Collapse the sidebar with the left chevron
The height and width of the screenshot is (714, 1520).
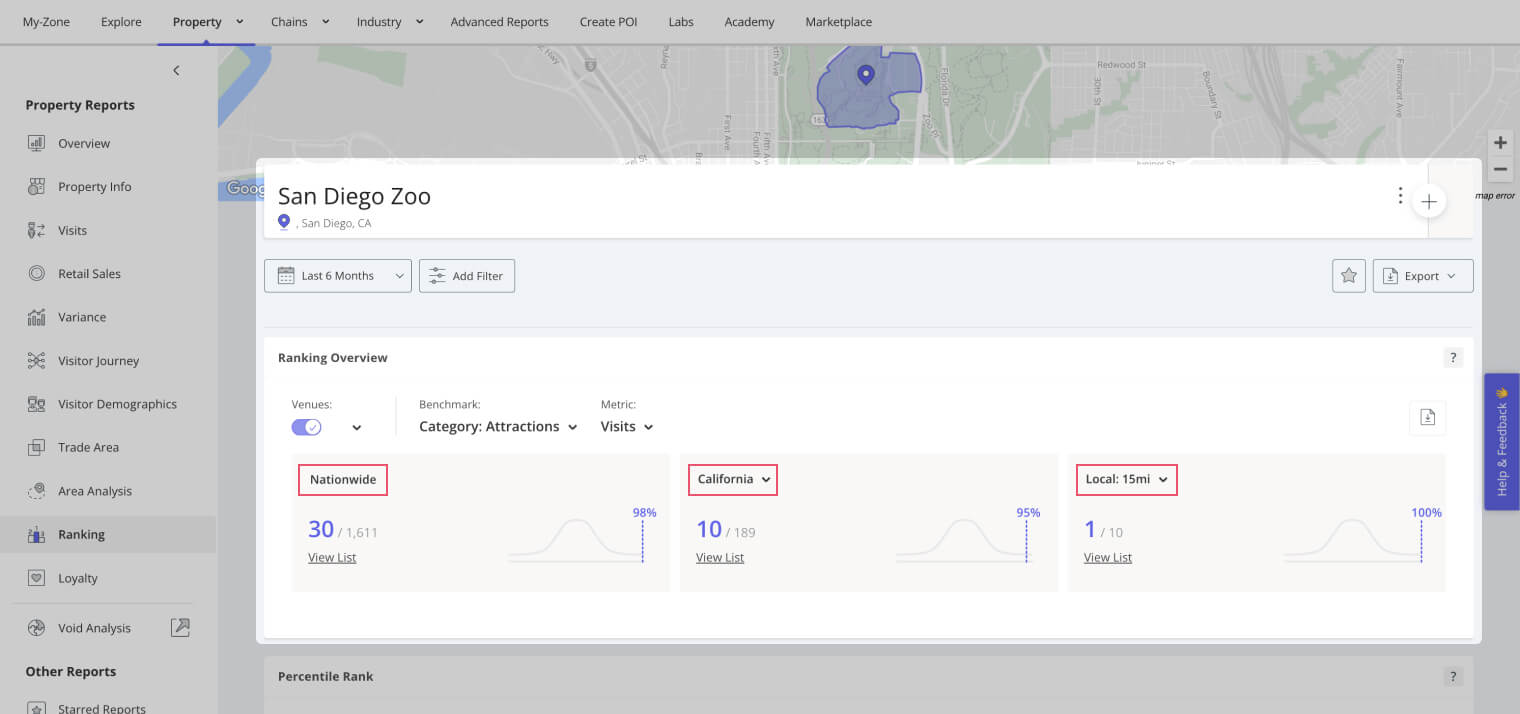click(176, 70)
